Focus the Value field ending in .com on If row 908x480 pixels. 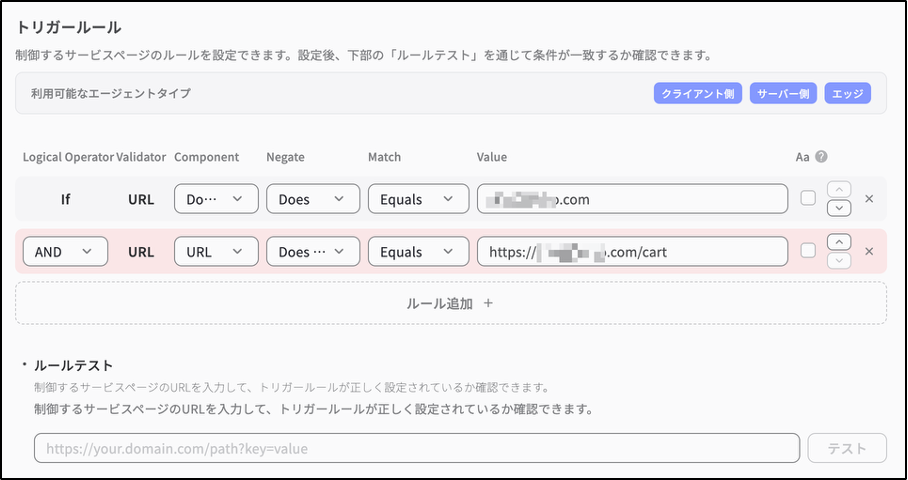point(632,199)
